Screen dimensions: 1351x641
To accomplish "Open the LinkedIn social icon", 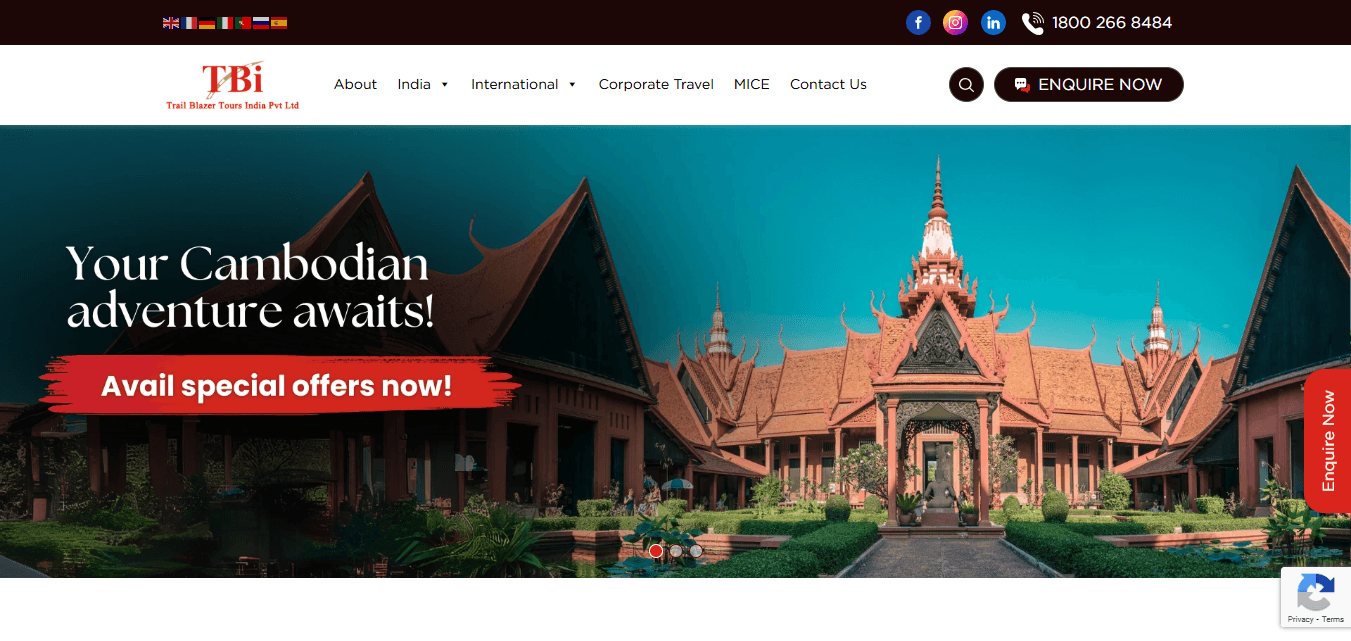I will coord(993,22).
